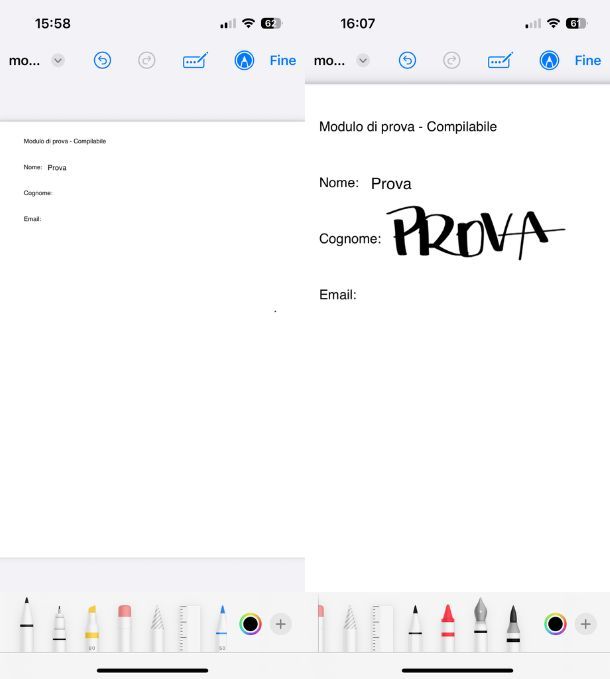Select the dark brush pen in right toolbar
Viewport: 610px width, 679px height.
513,628
